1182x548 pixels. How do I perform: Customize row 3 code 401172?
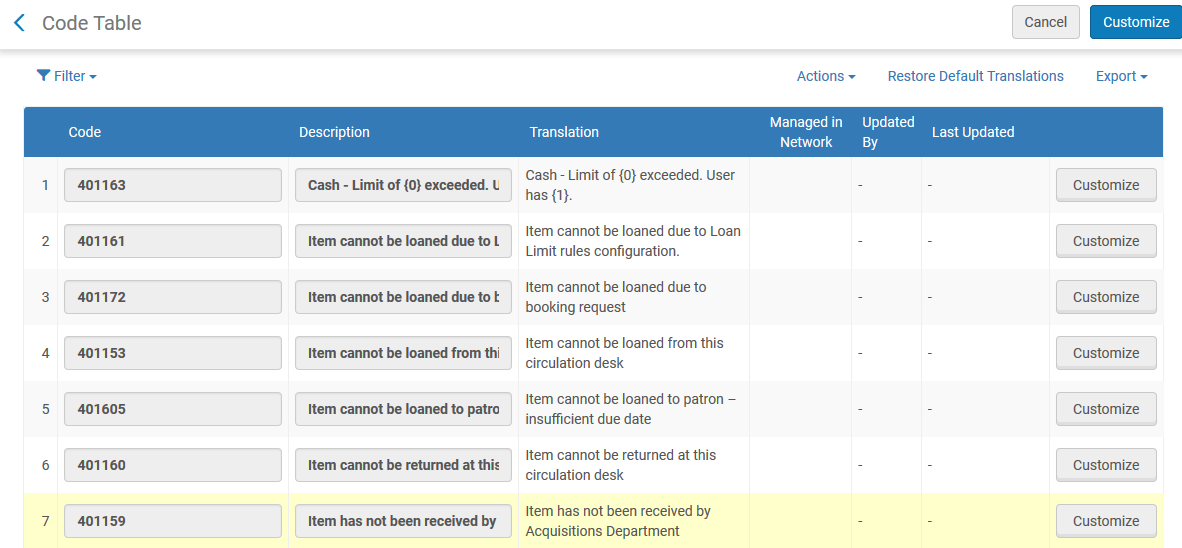pyautogui.click(x=1106, y=297)
